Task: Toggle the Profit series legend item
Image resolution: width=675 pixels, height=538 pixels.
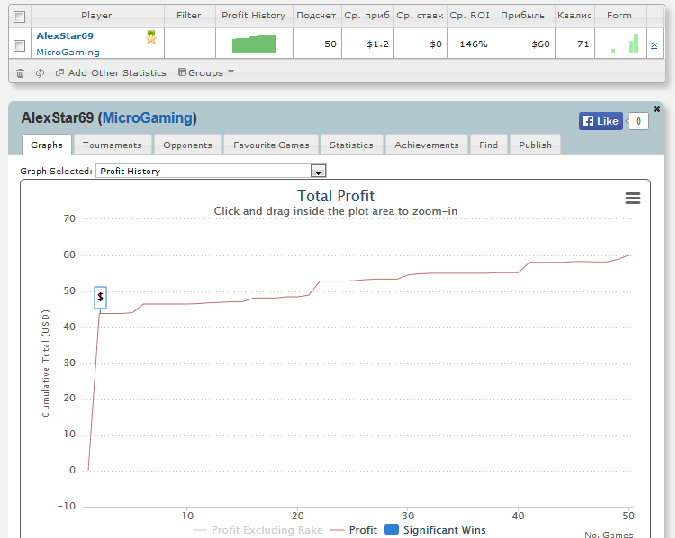Action: tap(353, 530)
